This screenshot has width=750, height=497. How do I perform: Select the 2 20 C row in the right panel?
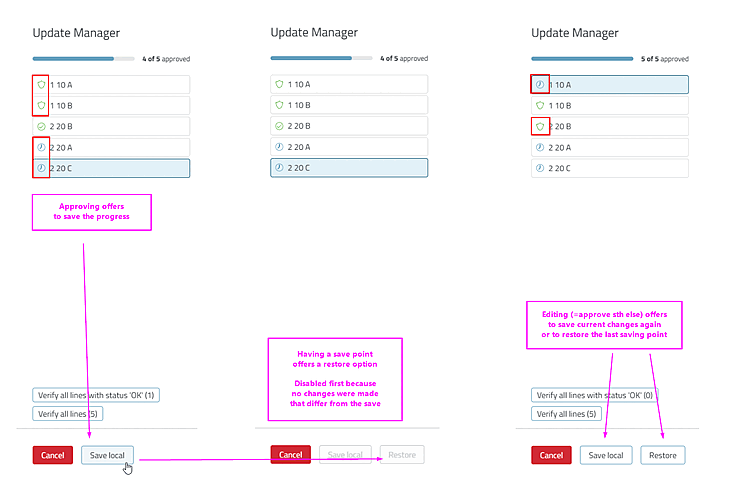(x=610, y=168)
